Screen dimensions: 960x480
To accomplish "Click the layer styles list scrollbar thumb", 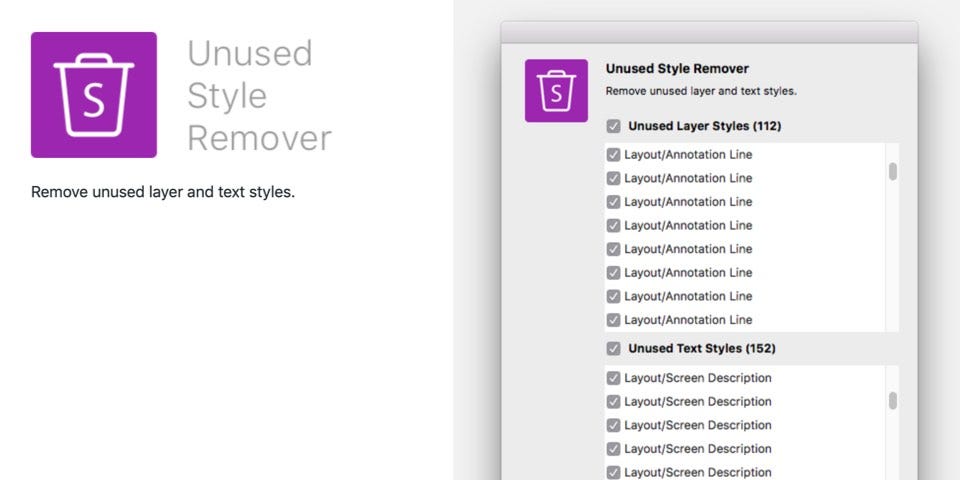I will coord(892,171).
